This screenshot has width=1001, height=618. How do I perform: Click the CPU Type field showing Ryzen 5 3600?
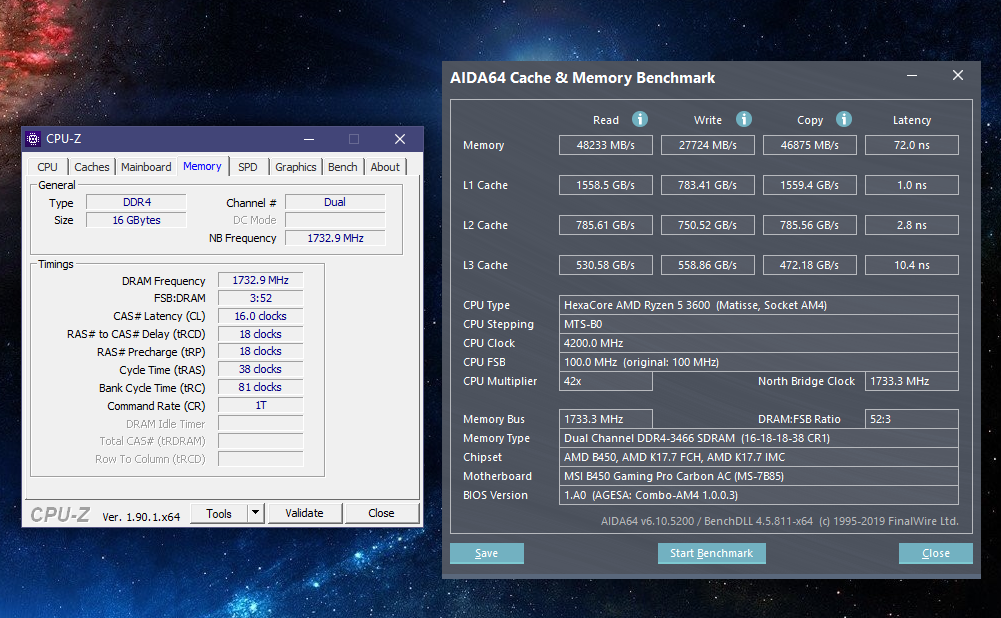pyautogui.click(x=758, y=305)
